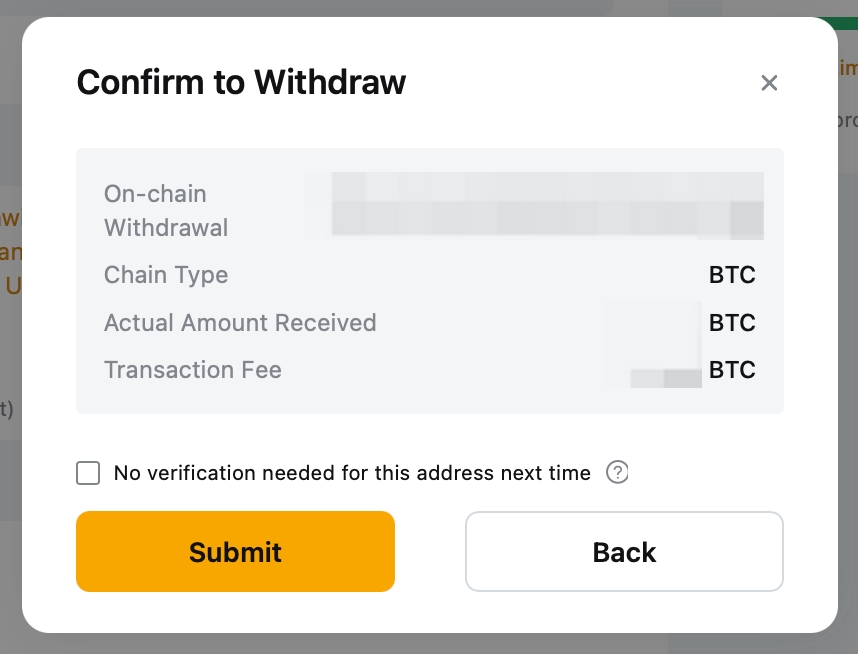
Task: Click the Actual Amount Received label
Action: (x=240, y=323)
